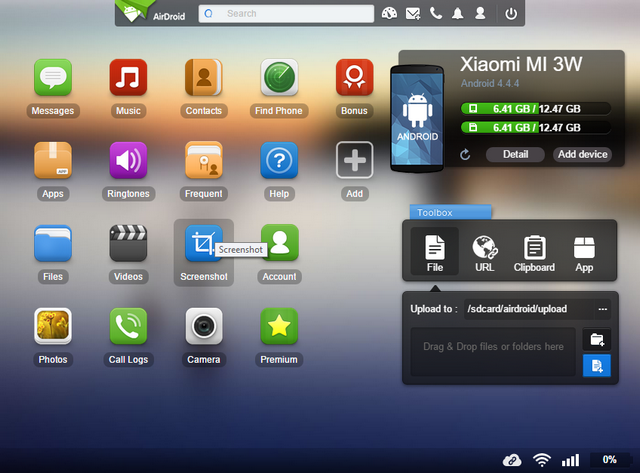Open the Videos clapperboard icon
640x473 pixels.
click(128, 243)
